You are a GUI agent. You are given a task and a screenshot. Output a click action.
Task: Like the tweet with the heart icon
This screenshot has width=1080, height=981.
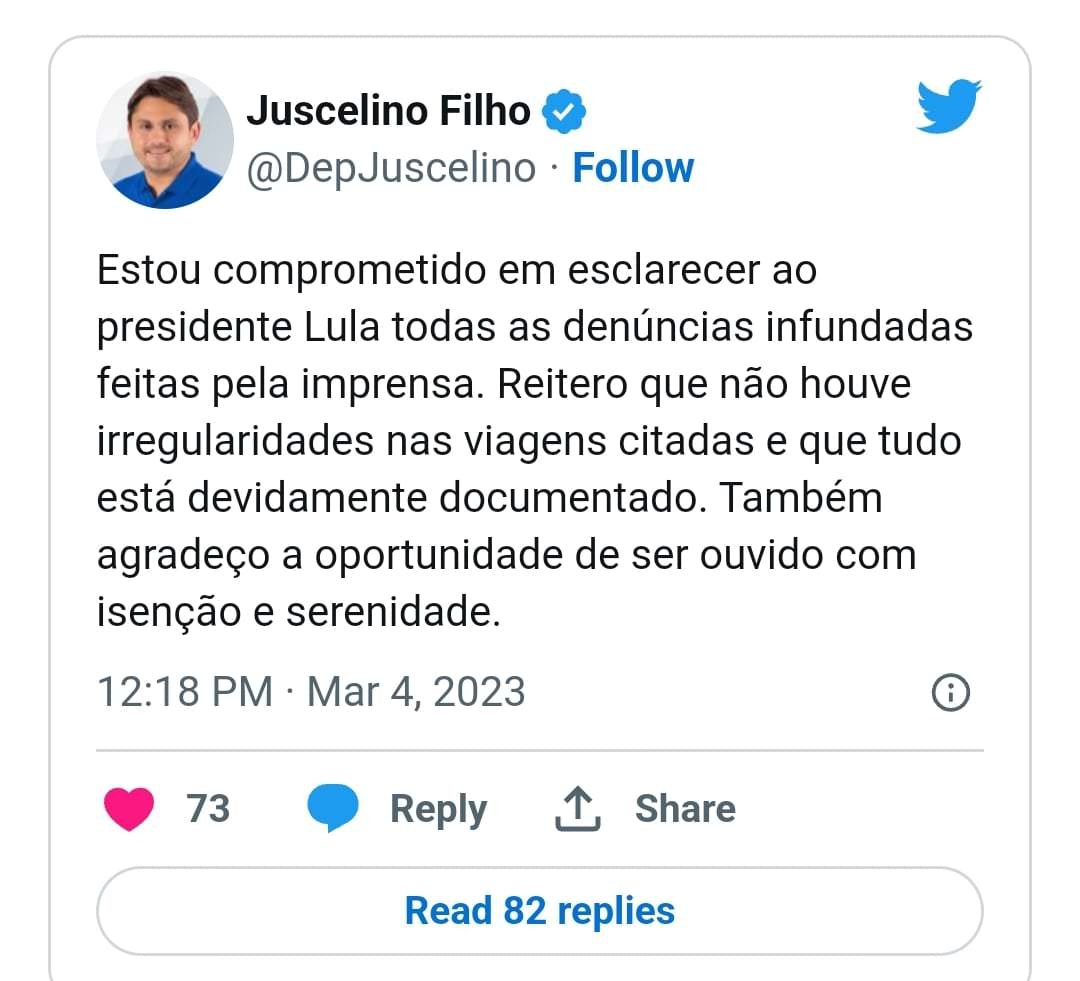coord(129,809)
